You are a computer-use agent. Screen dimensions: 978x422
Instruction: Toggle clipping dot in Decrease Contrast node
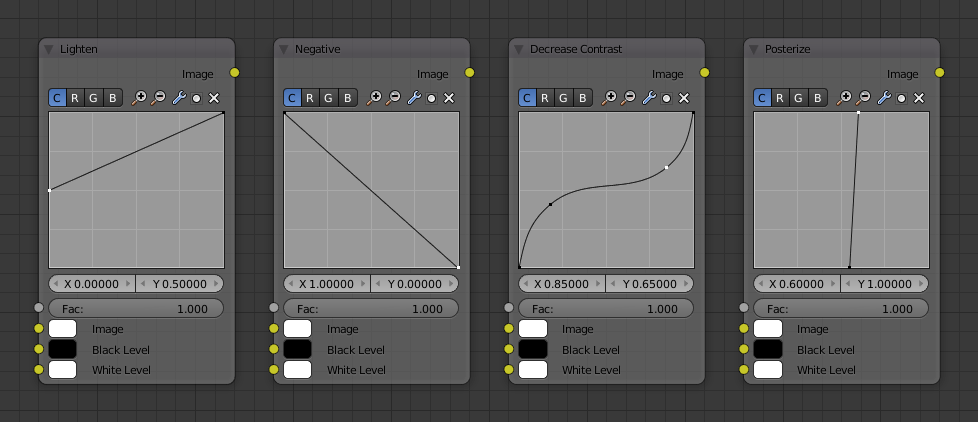[667, 98]
